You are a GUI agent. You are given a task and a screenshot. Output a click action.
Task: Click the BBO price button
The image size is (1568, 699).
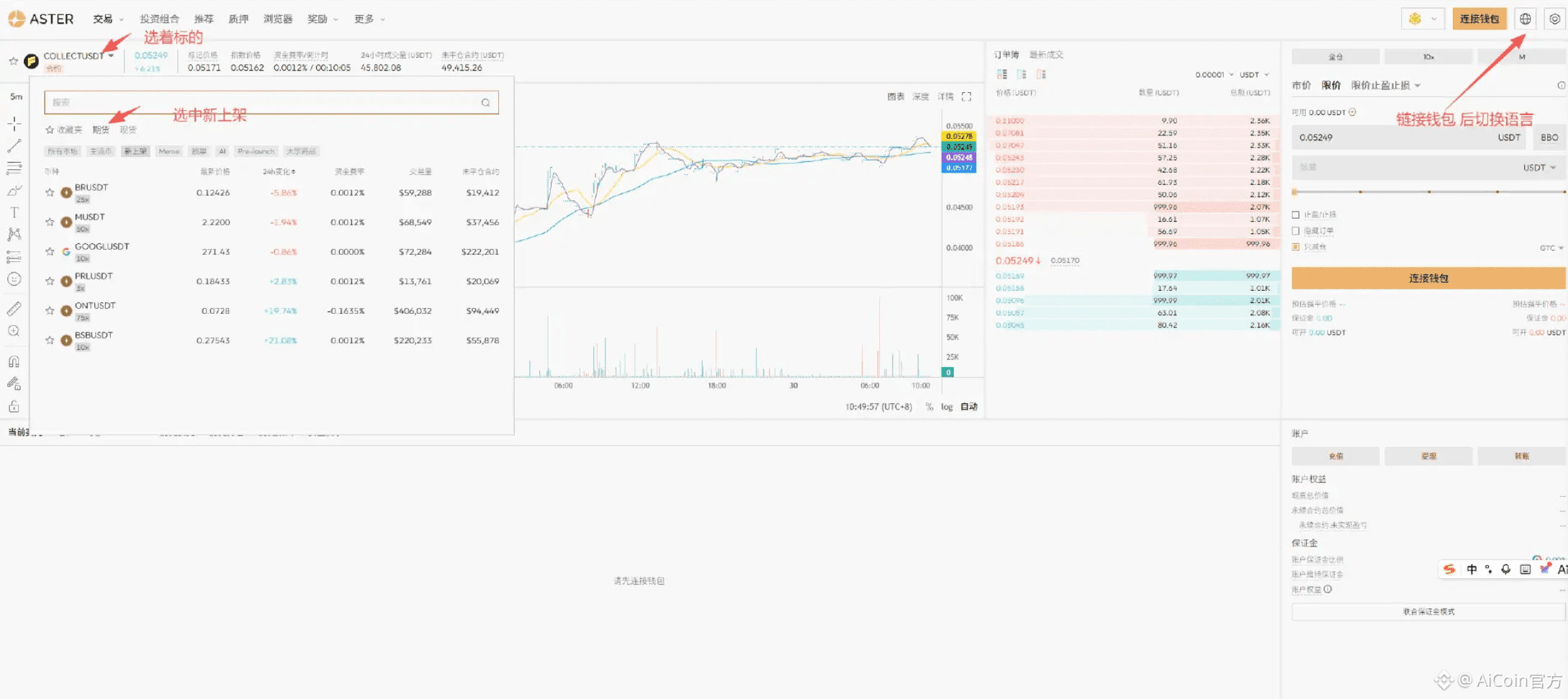pos(1549,137)
